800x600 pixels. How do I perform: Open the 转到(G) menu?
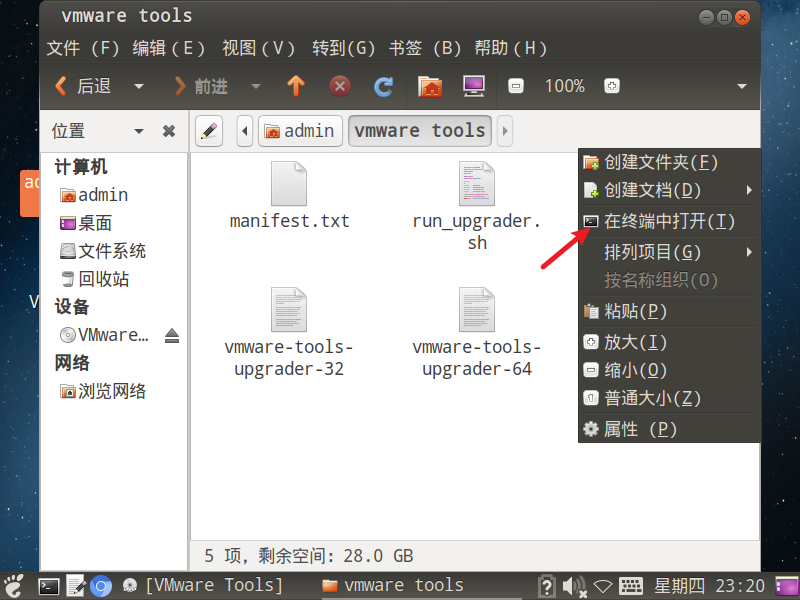point(344,48)
